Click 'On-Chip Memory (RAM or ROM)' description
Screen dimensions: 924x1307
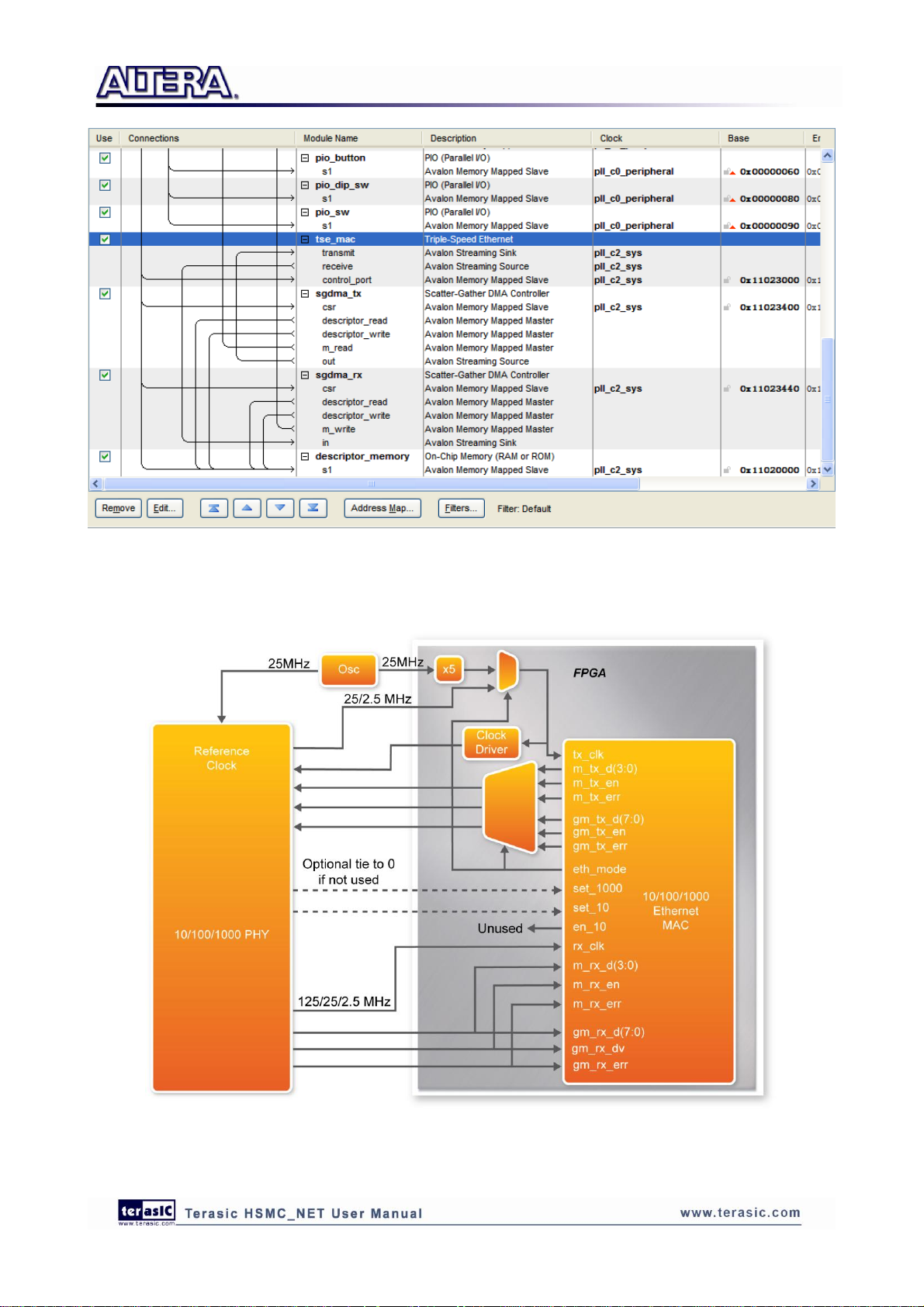490,457
